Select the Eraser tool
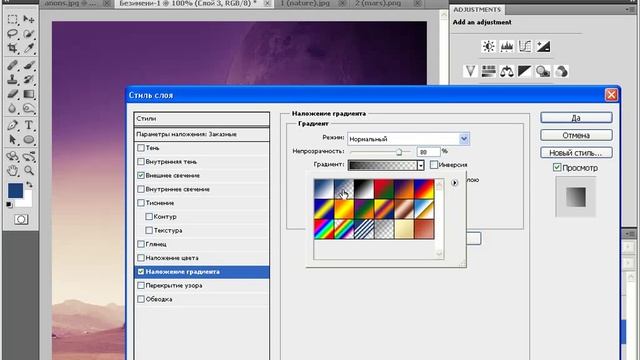Screen dimensions: 640x360 (12, 94)
